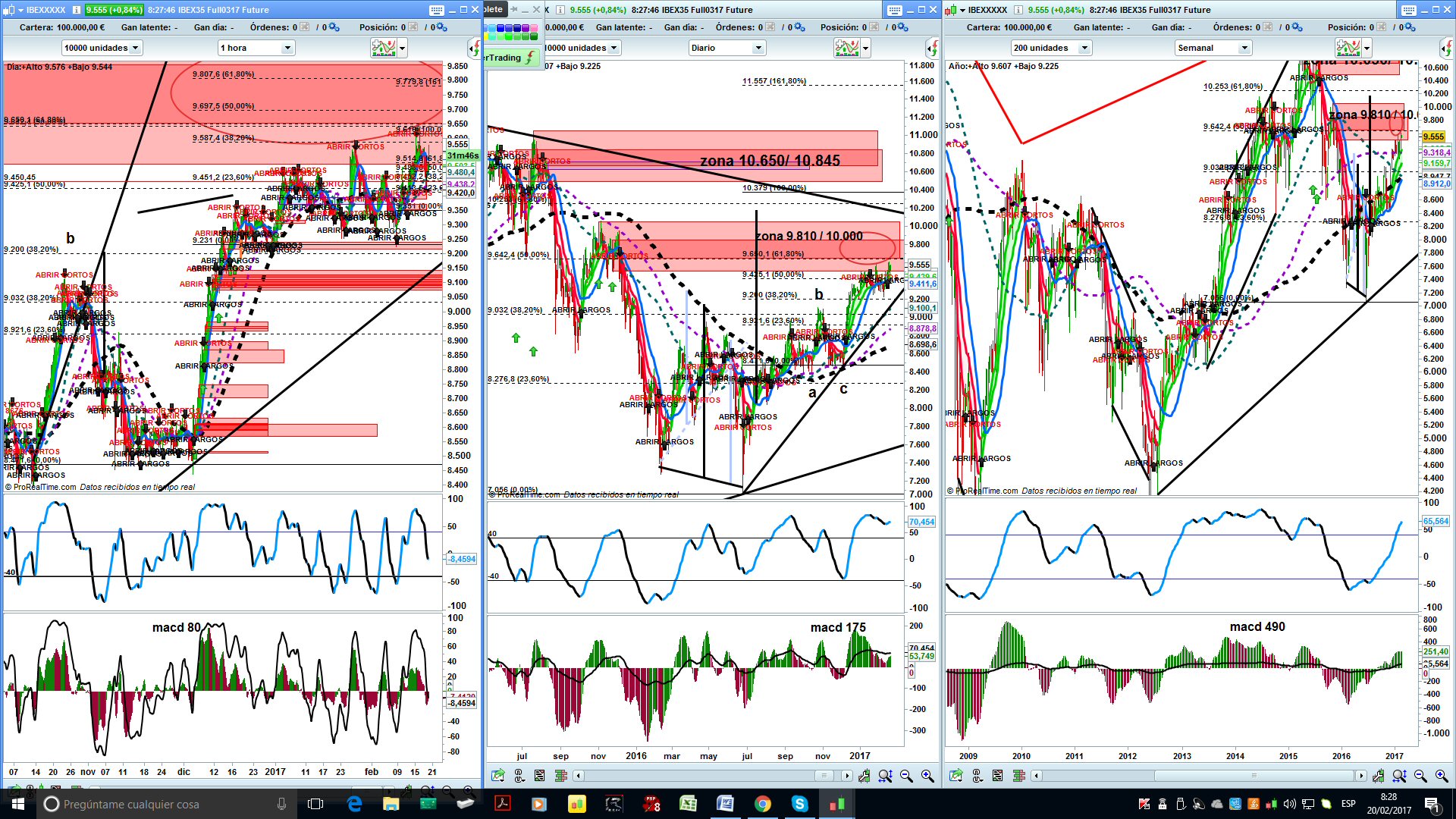Open virtual keyboard icon in left chart titlebar

437,10
